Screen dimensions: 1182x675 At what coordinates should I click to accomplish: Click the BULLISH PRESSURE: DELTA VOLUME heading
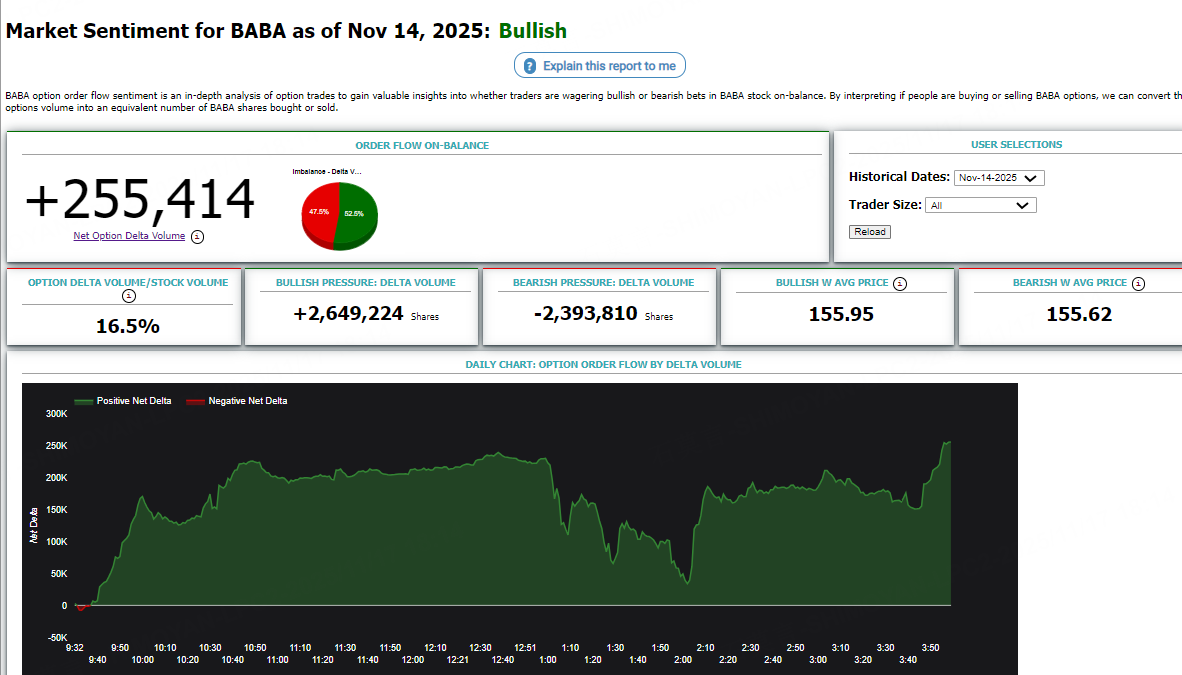[x=366, y=283]
